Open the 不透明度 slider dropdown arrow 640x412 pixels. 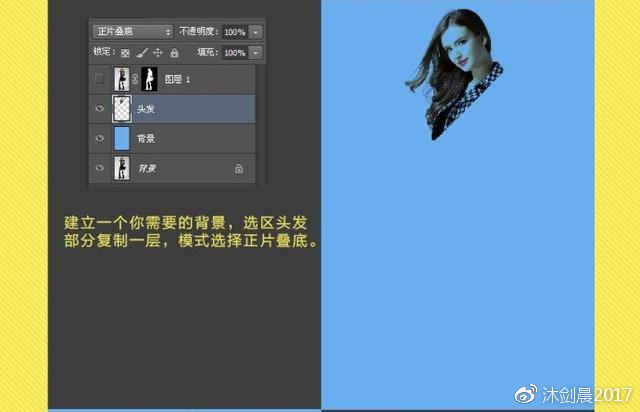(256, 32)
